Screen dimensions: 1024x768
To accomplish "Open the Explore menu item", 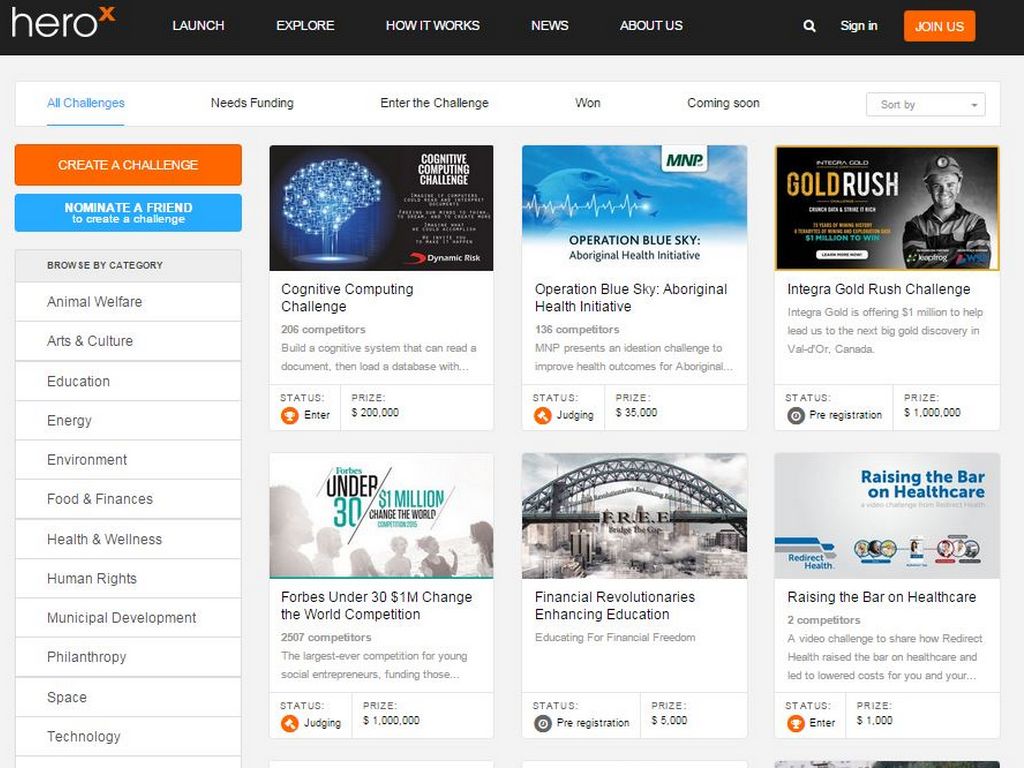I will pos(305,26).
